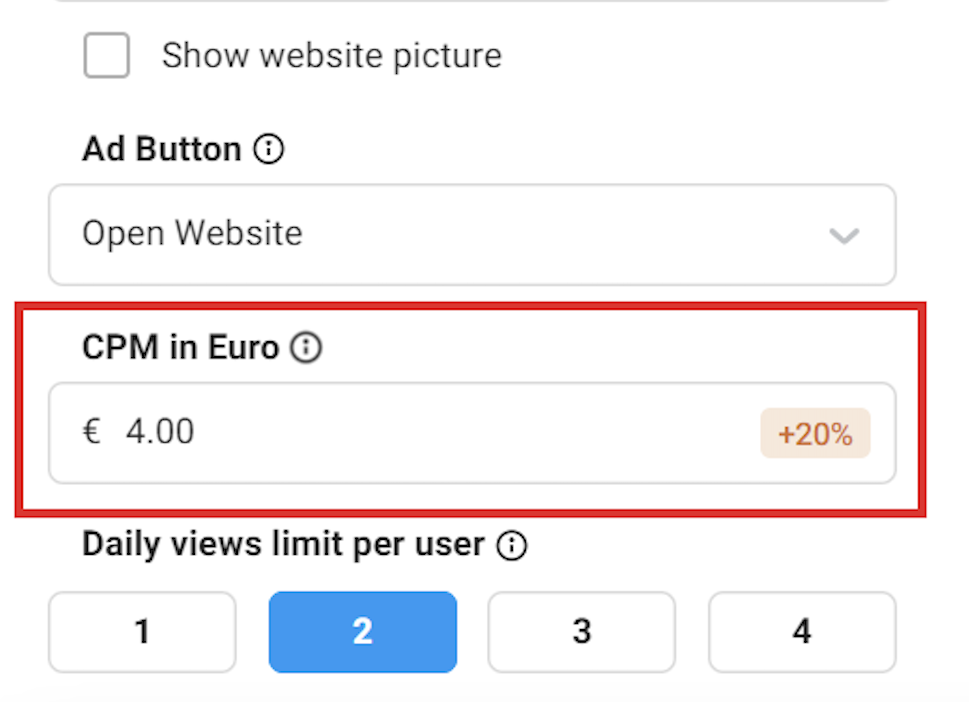Image resolution: width=969 pixels, height=702 pixels.
Task: Click the 'Open Website' selected value text
Action: click(192, 234)
